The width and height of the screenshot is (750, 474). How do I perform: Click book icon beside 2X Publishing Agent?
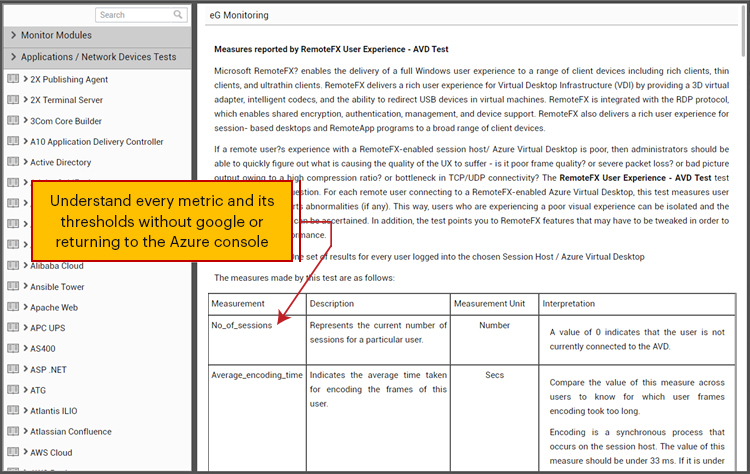[13, 78]
